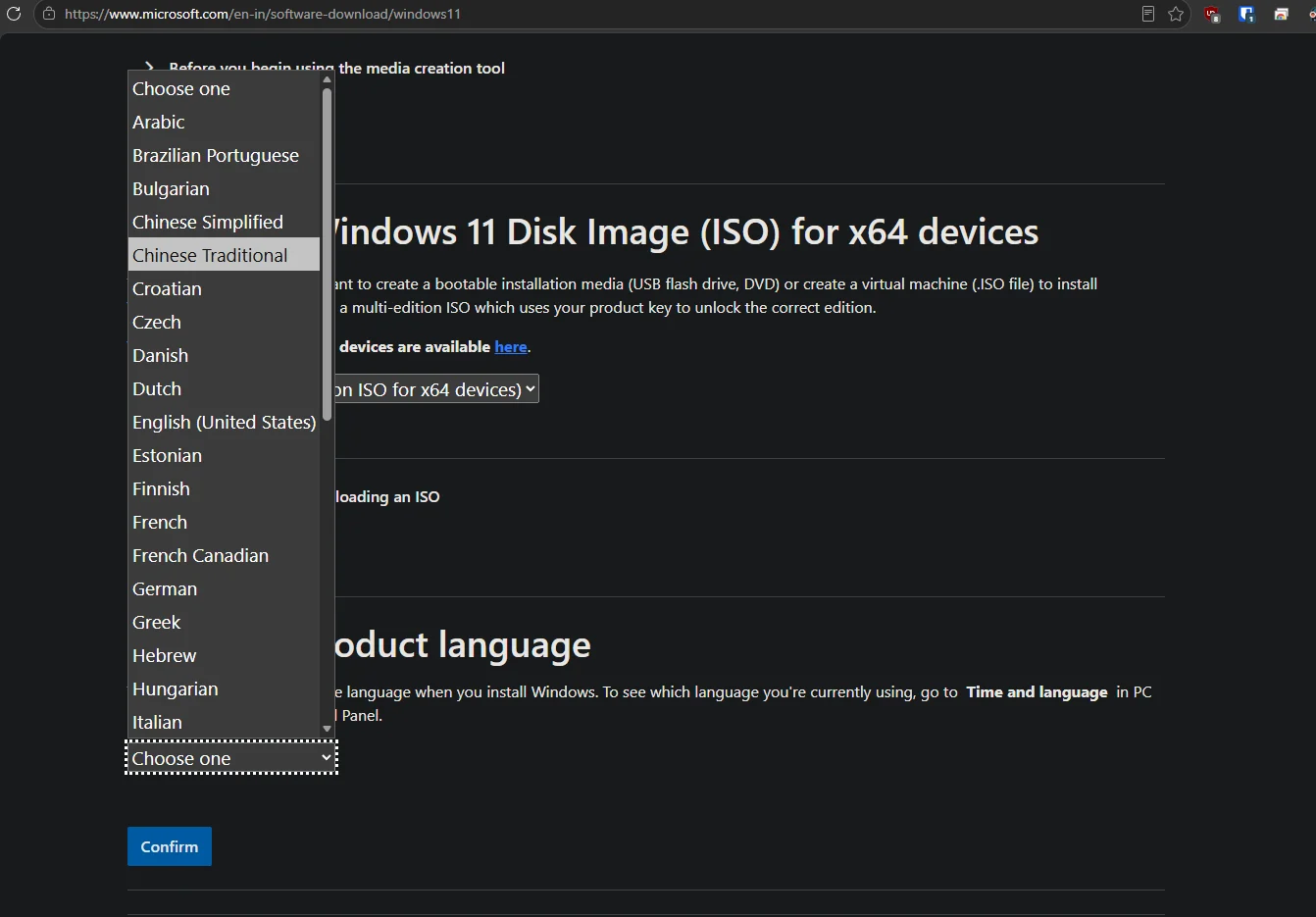
Task: Pick Danish in the language list
Action: pos(224,355)
